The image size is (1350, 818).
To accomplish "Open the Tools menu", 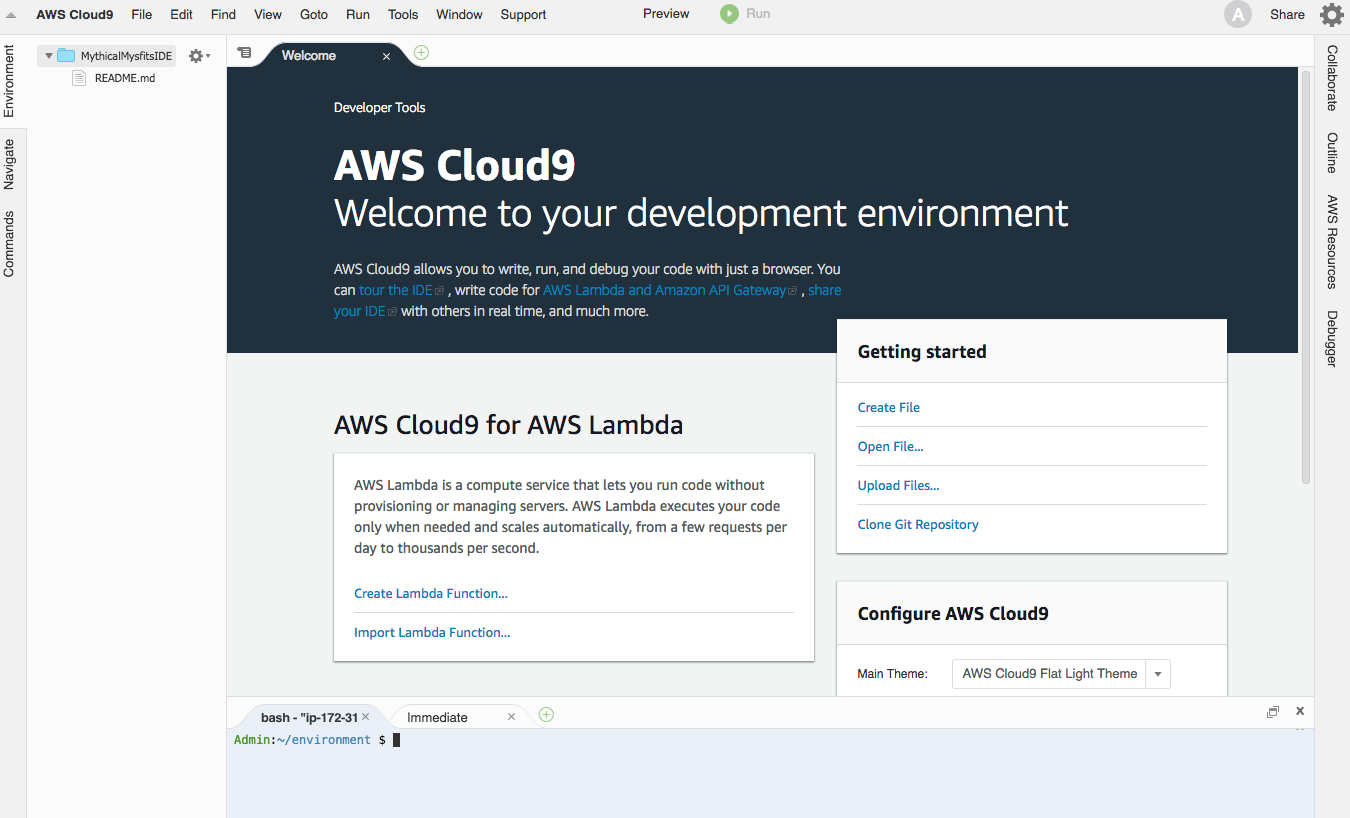I will coord(403,14).
